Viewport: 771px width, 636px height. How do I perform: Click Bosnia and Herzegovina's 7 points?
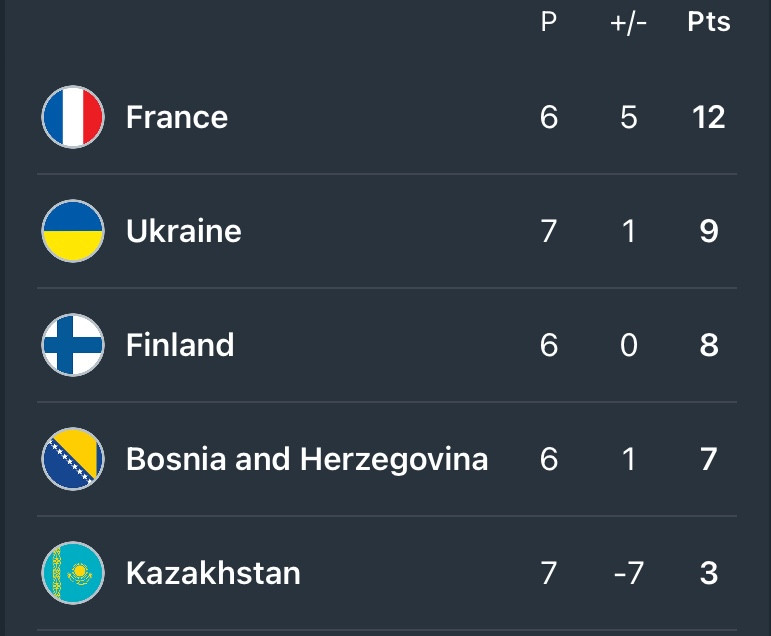(709, 459)
